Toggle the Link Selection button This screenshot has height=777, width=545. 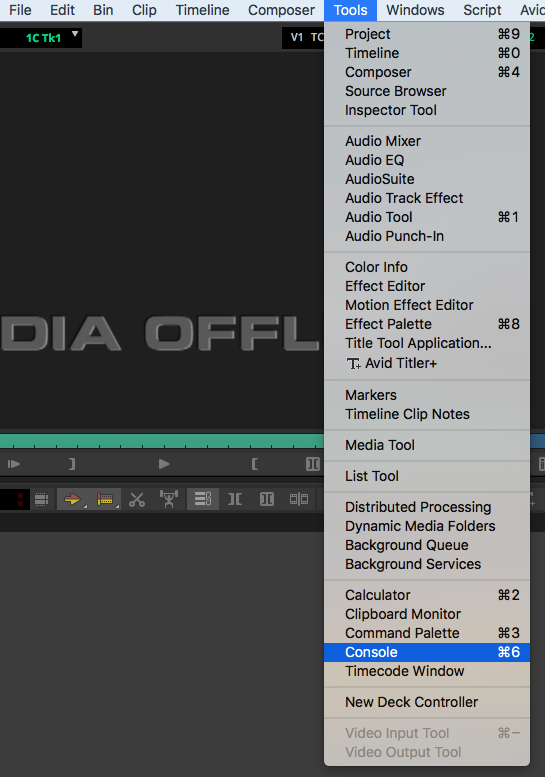[203, 499]
